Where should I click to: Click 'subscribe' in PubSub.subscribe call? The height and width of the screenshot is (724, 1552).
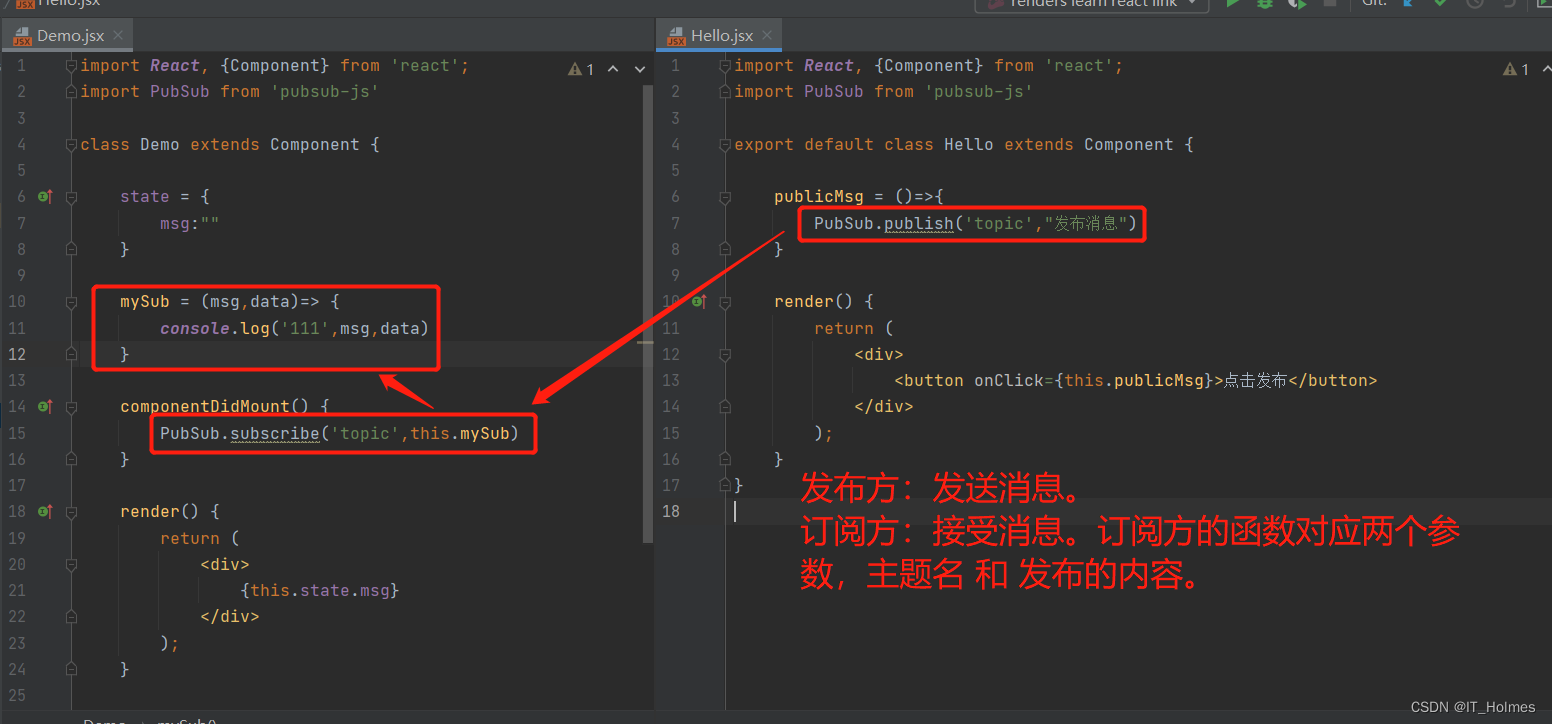[x=275, y=433]
